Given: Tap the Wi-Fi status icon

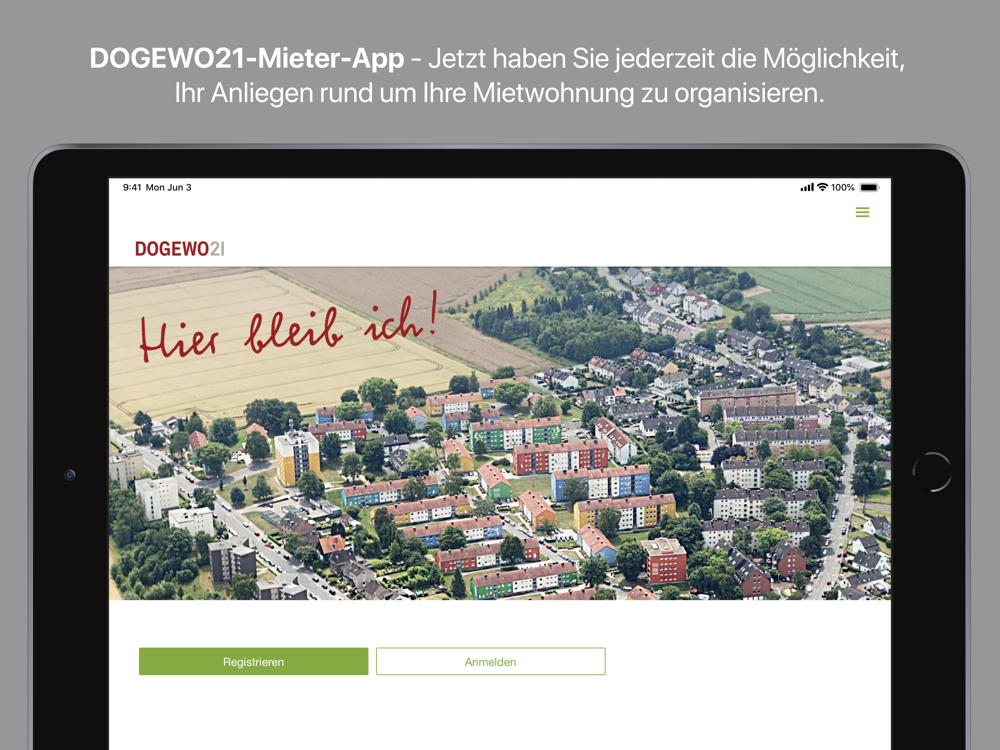Looking at the screenshot, I should tap(822, 187).
